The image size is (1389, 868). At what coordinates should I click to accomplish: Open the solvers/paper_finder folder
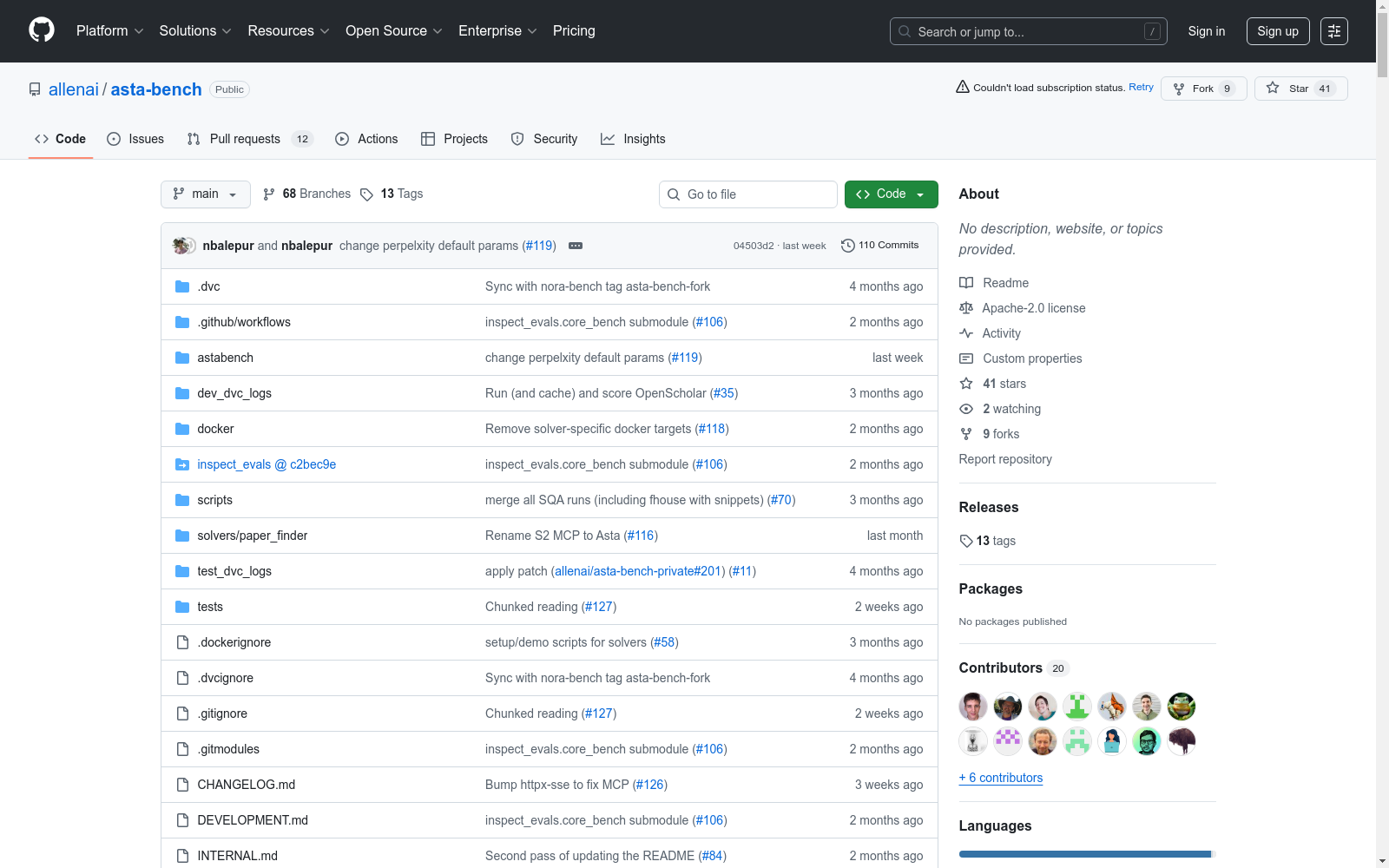coord(253,536)
